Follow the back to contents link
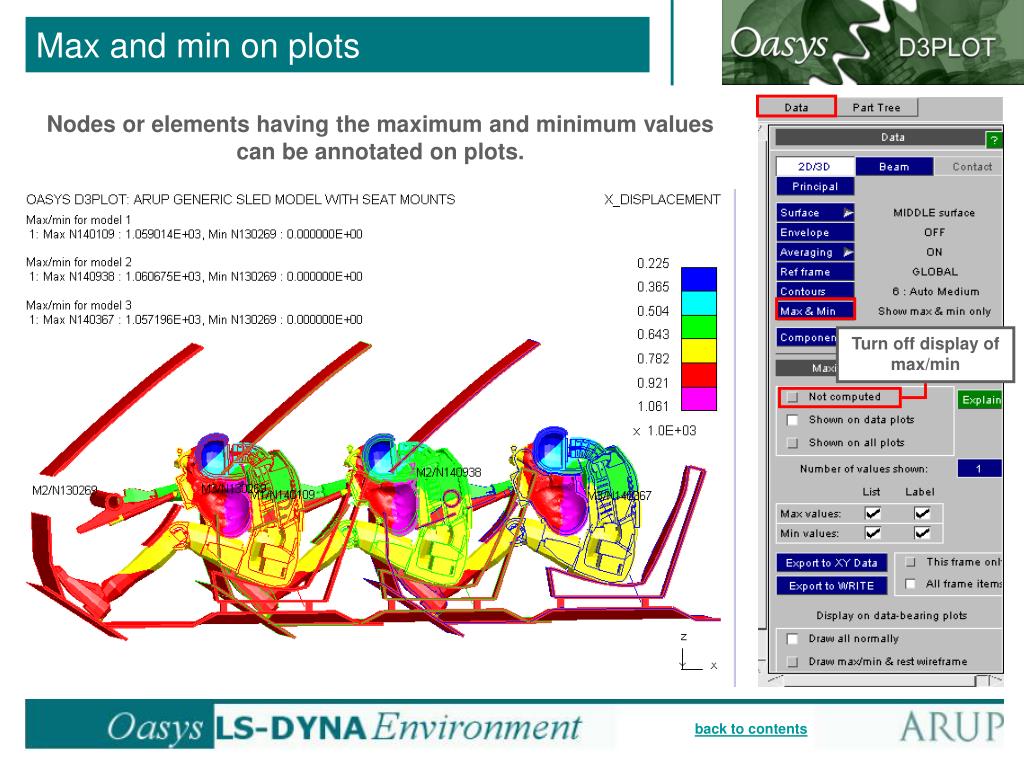The height and width of the screenshot is (768, 1024). [x=750, y=729]
